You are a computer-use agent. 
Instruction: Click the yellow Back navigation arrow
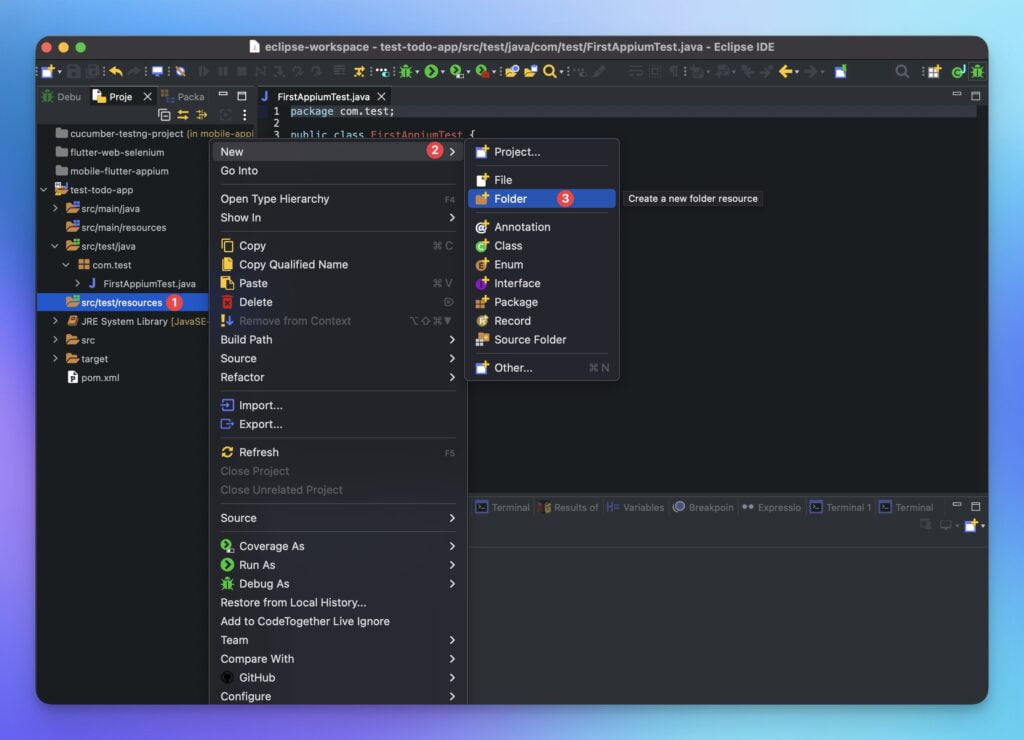pos(786,71)
